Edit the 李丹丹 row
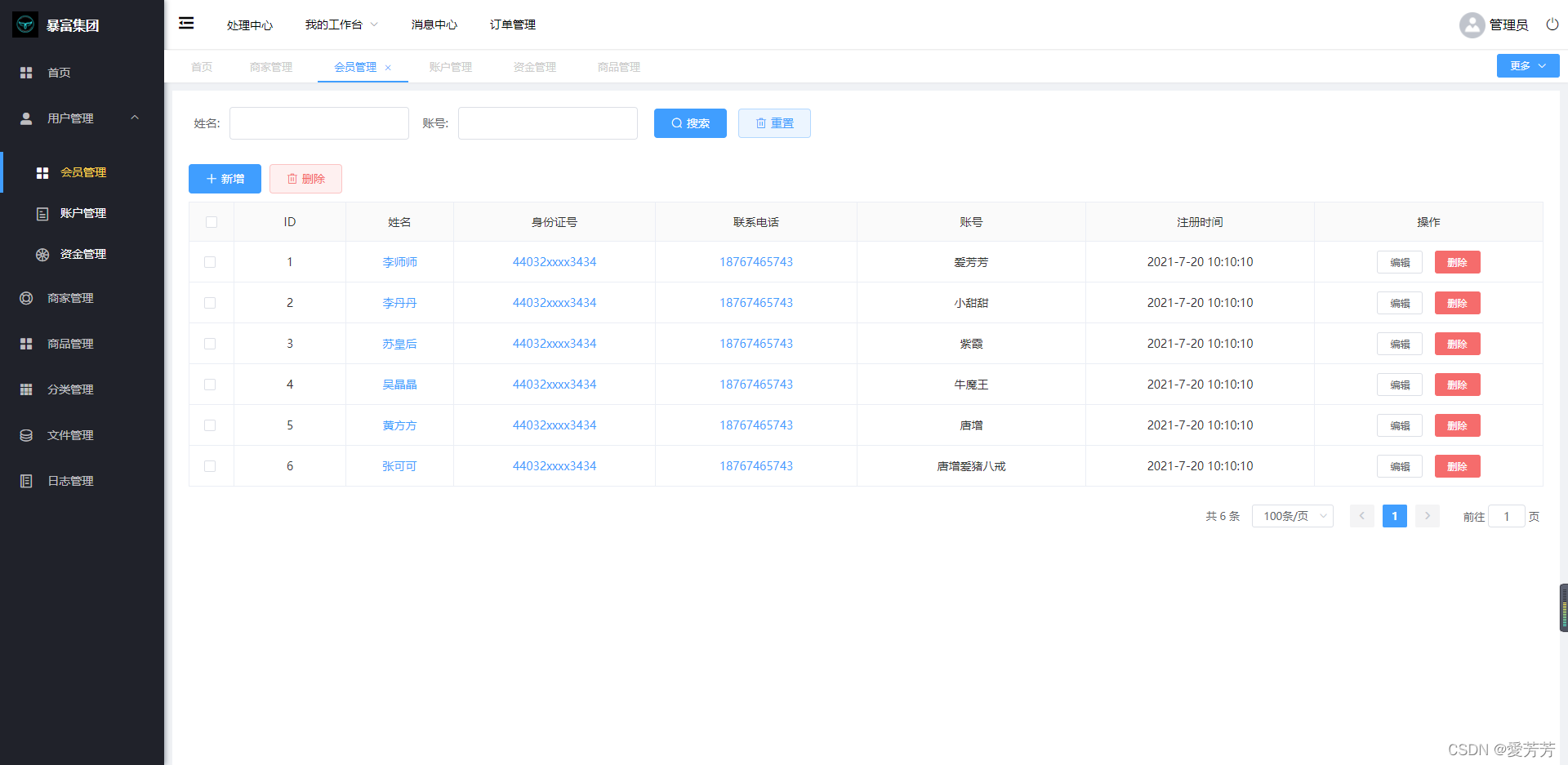 tap(1400, 303)
